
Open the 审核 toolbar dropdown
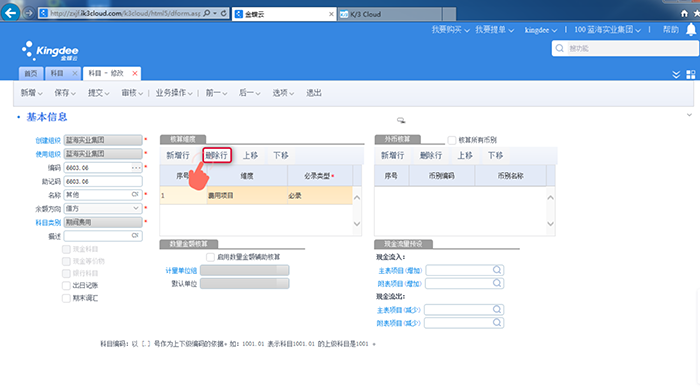[132, 93]
